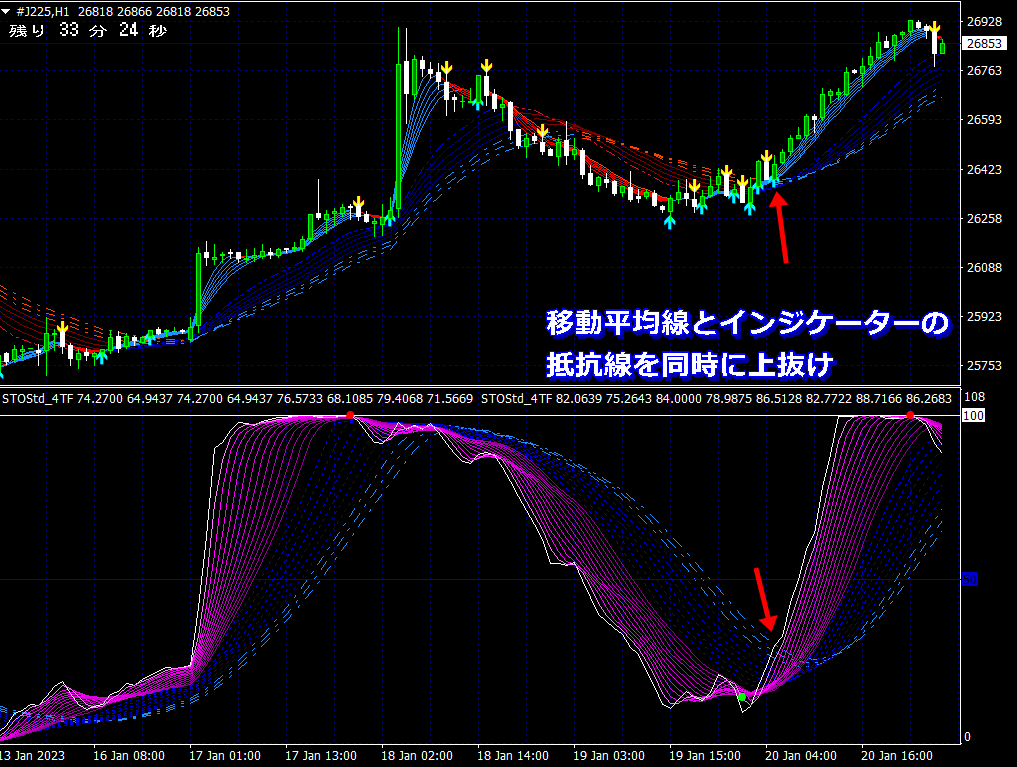Click the cyan arrow below the 16 Jan 08:00 candle
The height and width of the screenshot is (767, 1017).
coord(101,355)
